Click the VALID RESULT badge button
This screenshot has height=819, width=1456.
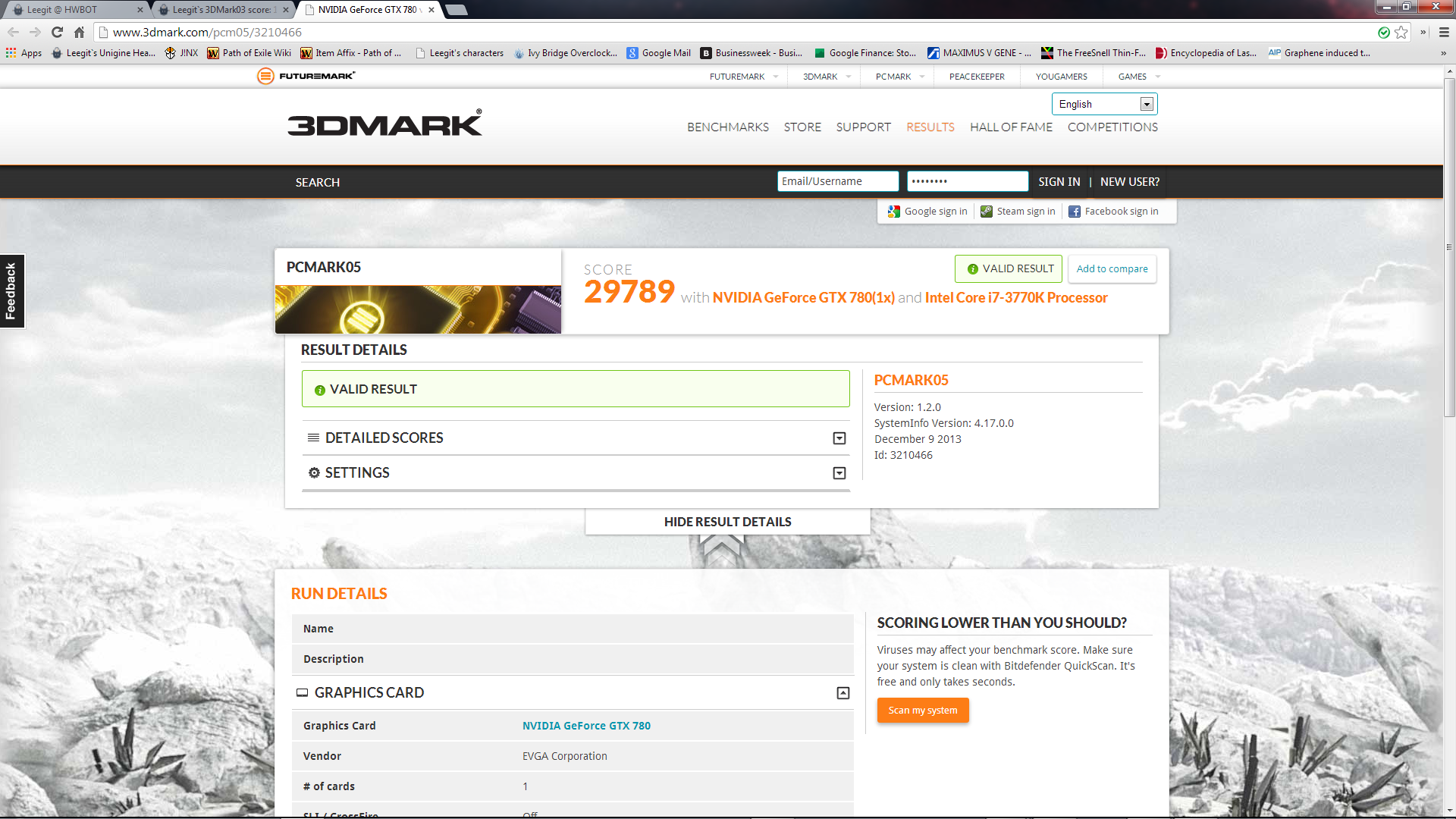pos(1009,269)
